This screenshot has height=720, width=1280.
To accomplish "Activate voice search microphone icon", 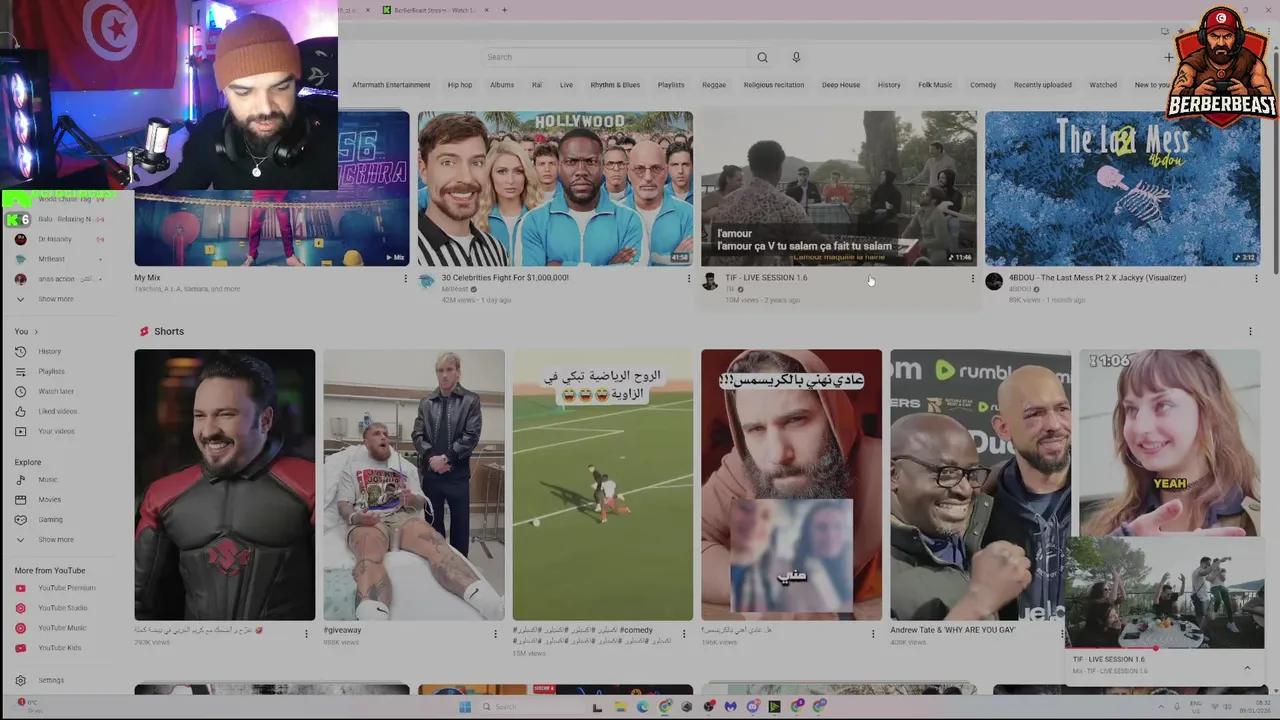I will click(796, 57).
